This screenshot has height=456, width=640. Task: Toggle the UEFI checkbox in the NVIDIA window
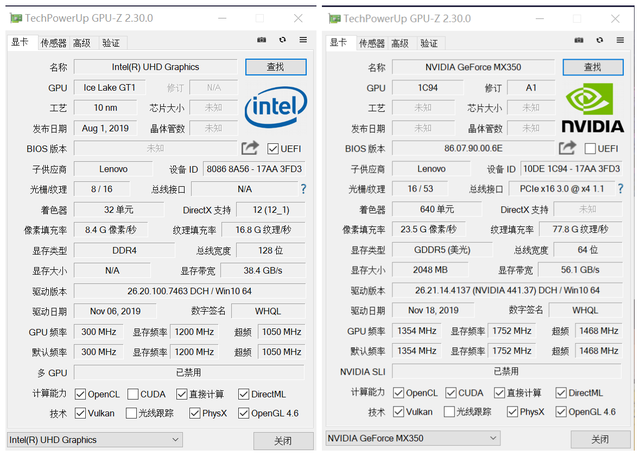point(590,149)
